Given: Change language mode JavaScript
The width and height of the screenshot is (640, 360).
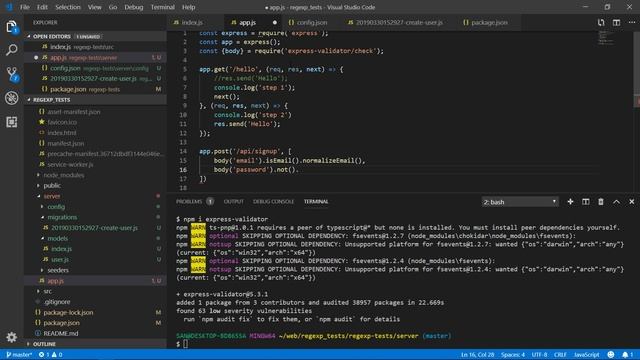Looking at the screenshot, I should [587, 355].
